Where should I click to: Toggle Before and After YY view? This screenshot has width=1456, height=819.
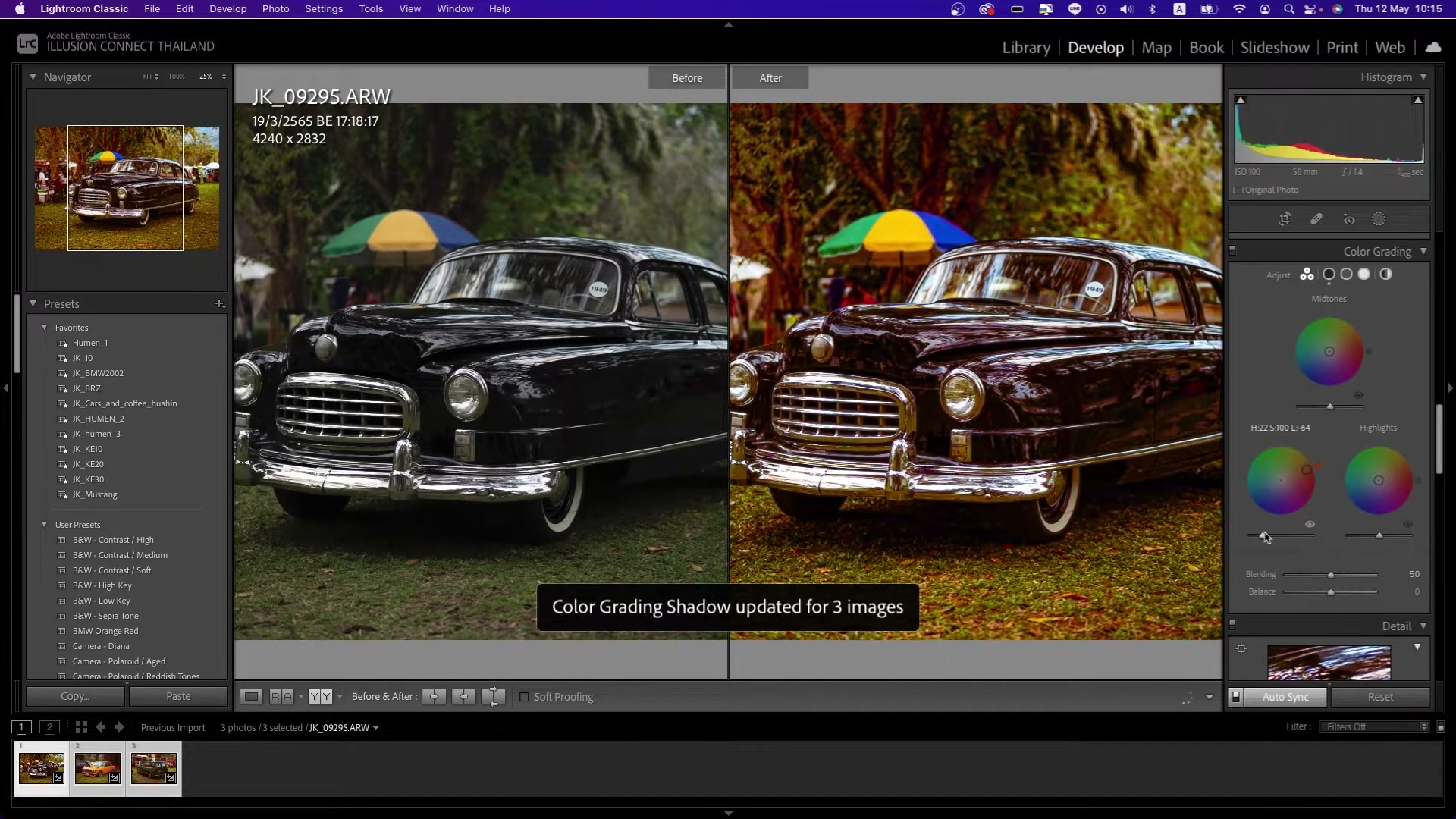(320, 696)
